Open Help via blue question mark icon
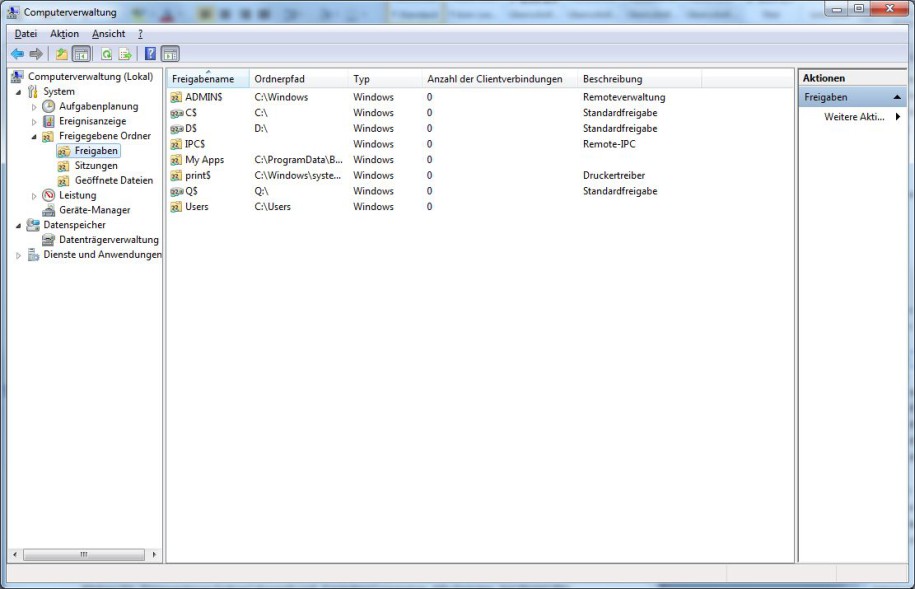This screenshot has width=915, height=589. [x=150, y=54]
